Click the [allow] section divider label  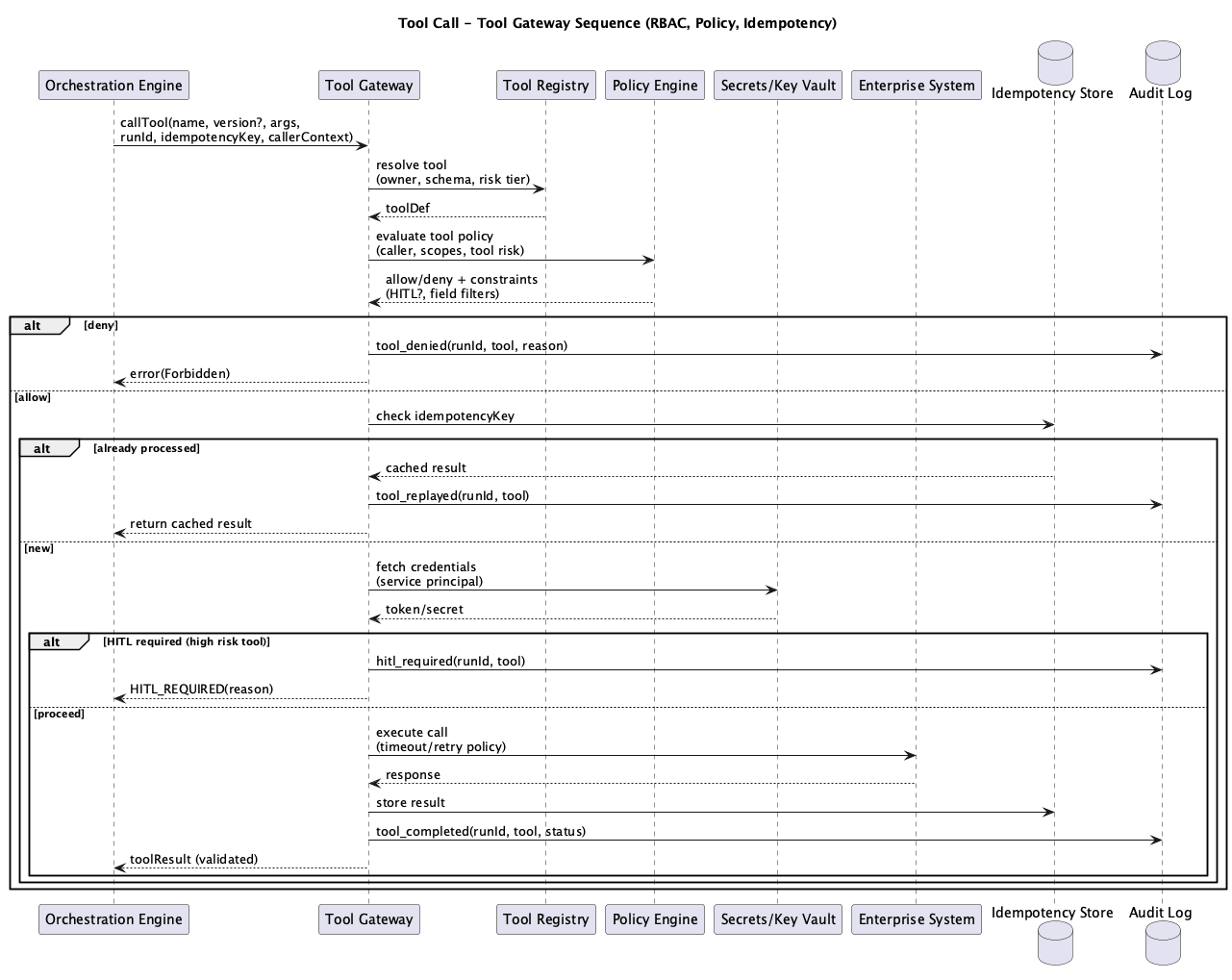[x=33, y=396]
